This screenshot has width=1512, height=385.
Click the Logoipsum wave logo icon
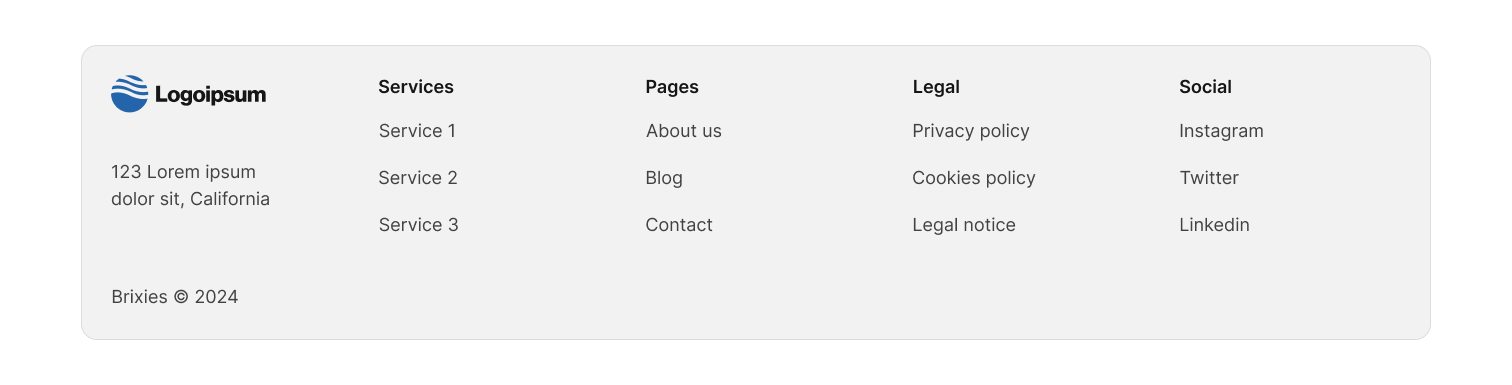tap(130, 94)
